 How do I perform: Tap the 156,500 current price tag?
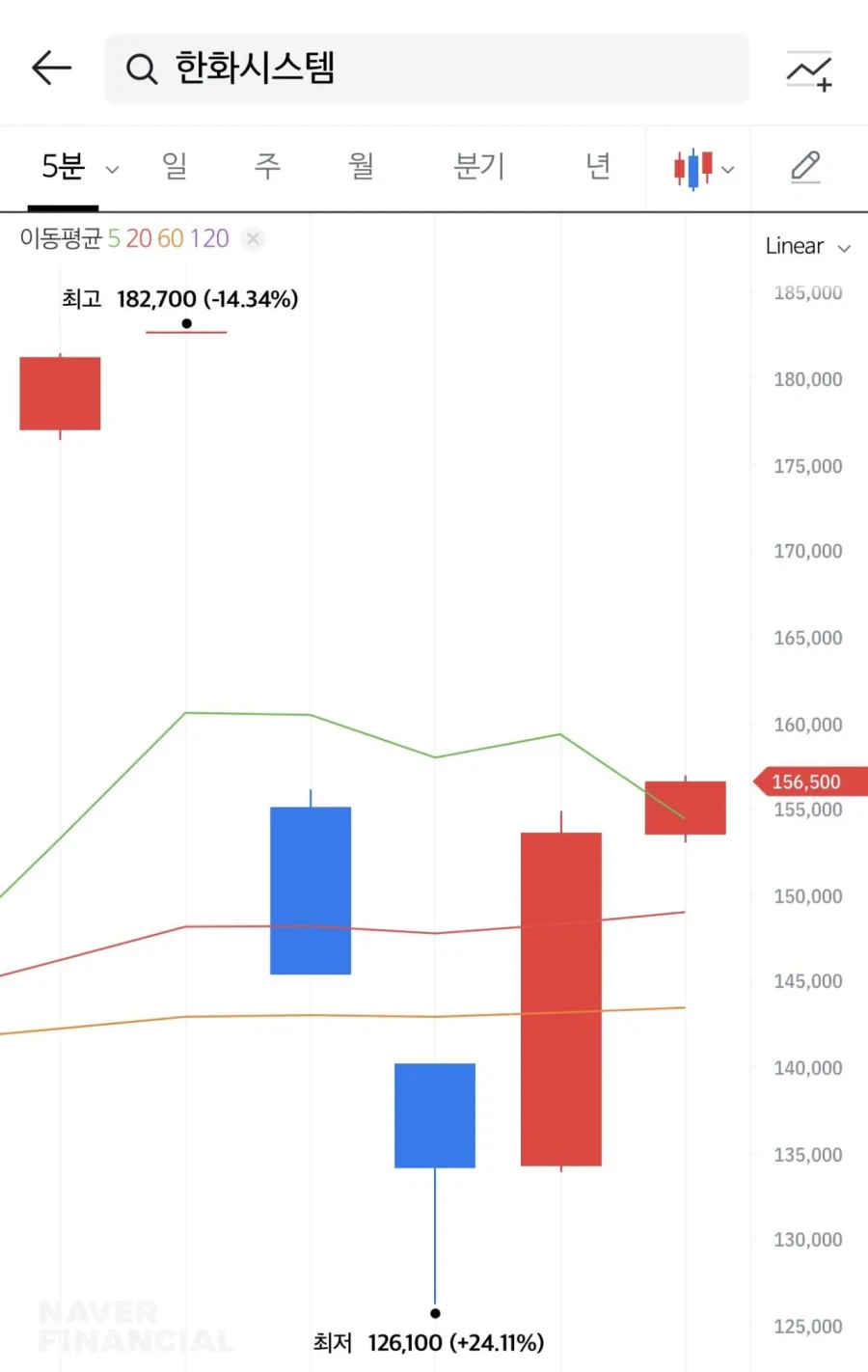click(806, 782)
